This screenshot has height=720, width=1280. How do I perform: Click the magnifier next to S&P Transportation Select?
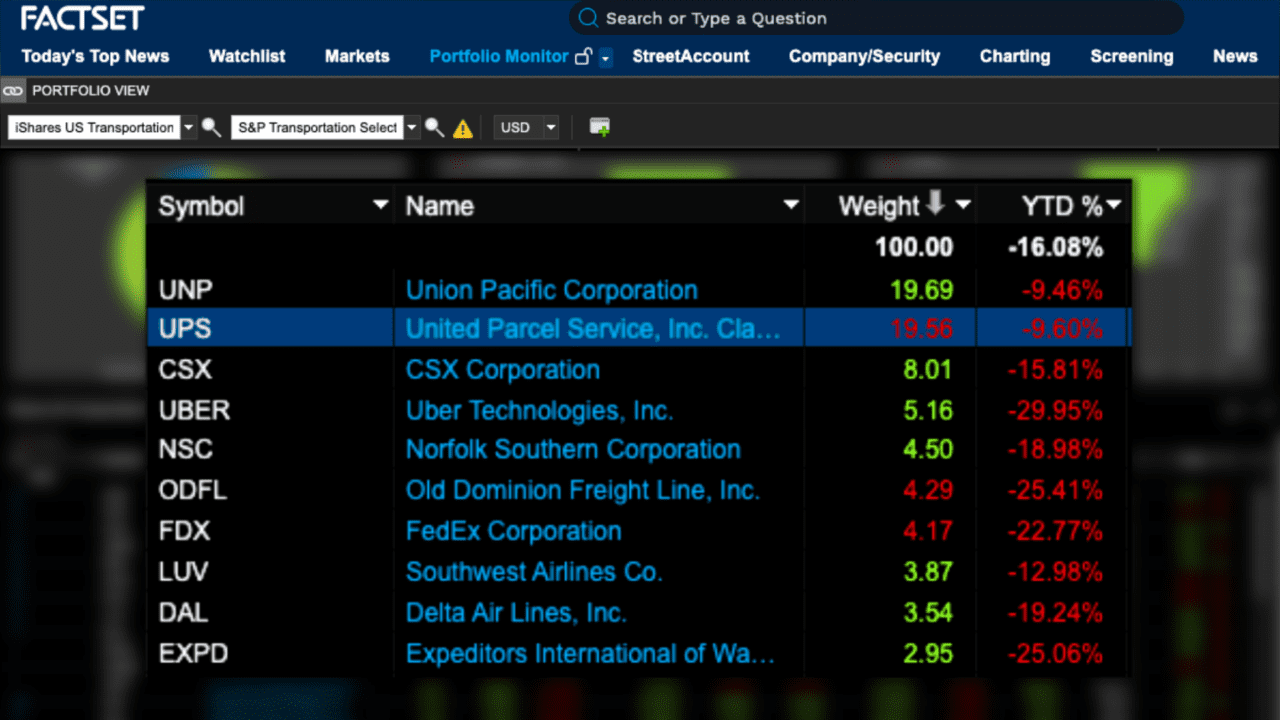(x=434, y=127)
